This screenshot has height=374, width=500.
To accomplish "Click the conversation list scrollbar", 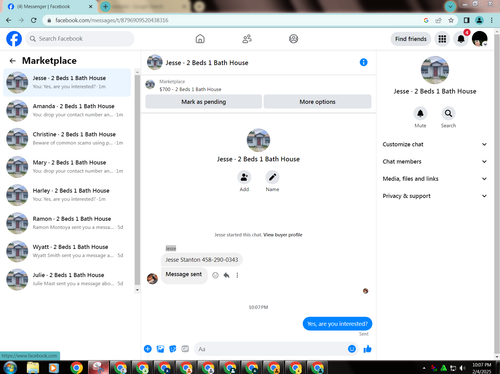I will pyautogui.click(x=137, y=180).
